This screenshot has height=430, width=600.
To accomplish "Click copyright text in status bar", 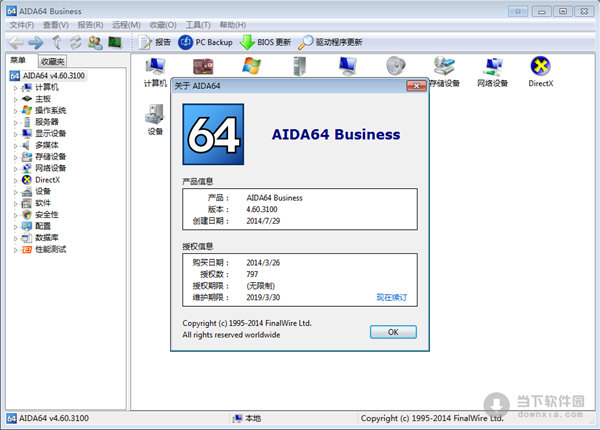I will pos(432,419).
